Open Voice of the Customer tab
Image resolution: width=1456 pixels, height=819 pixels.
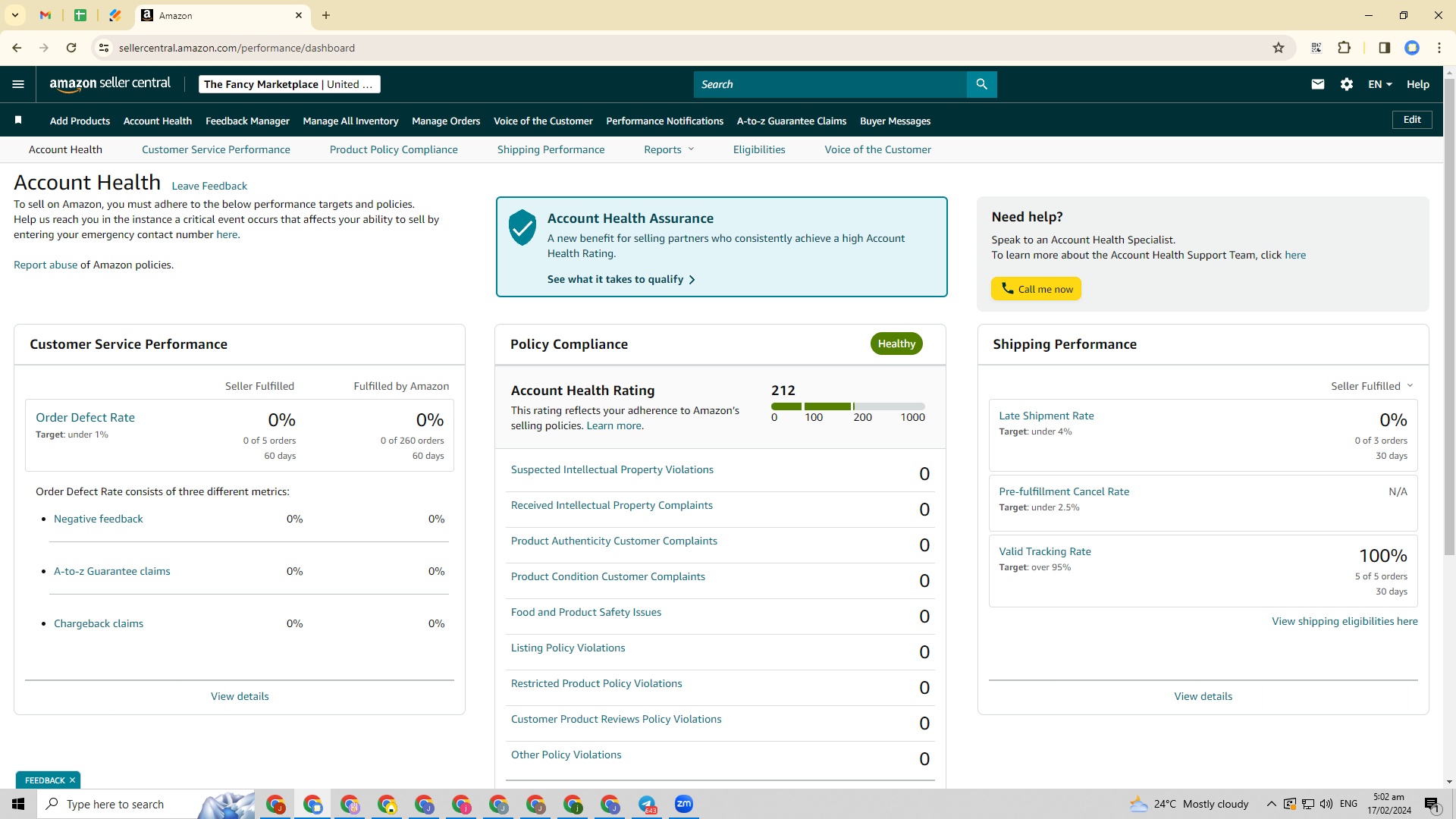click(x=878, y=149)
